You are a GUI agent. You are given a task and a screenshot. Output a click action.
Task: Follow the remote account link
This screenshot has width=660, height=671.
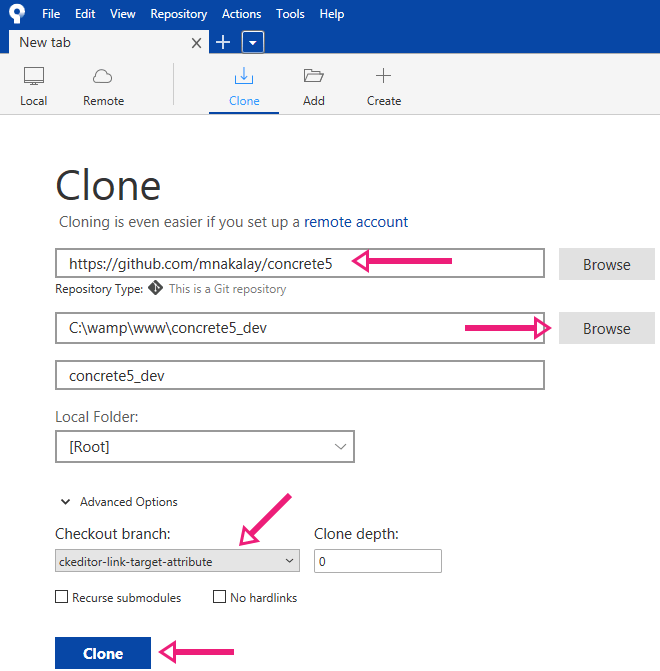click(356, 222)
